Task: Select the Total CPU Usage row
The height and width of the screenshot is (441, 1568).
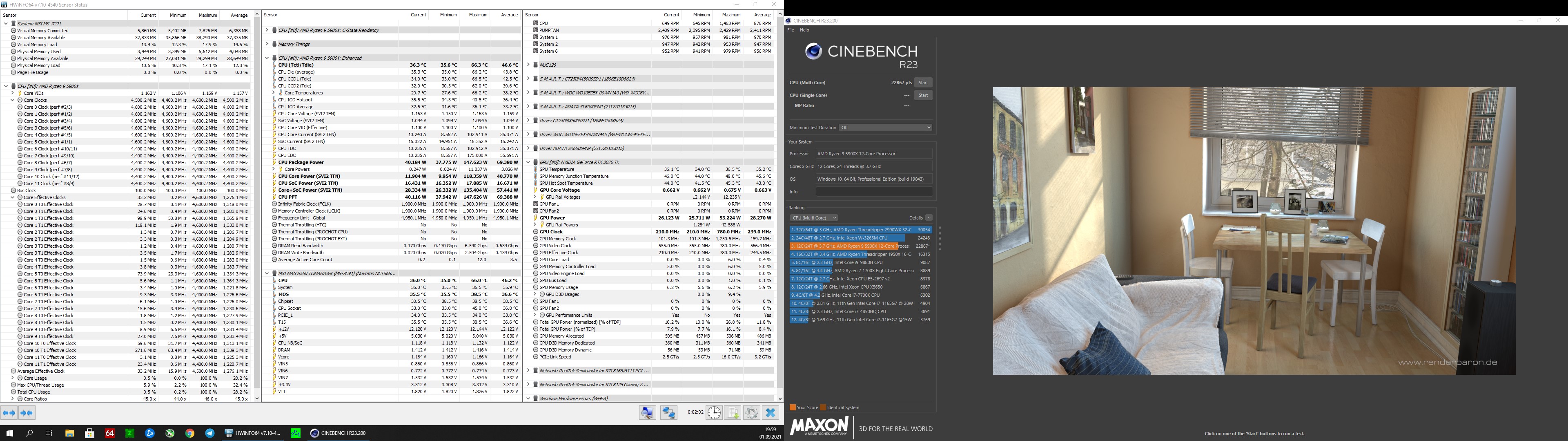Action: click(x=130, y=392)
